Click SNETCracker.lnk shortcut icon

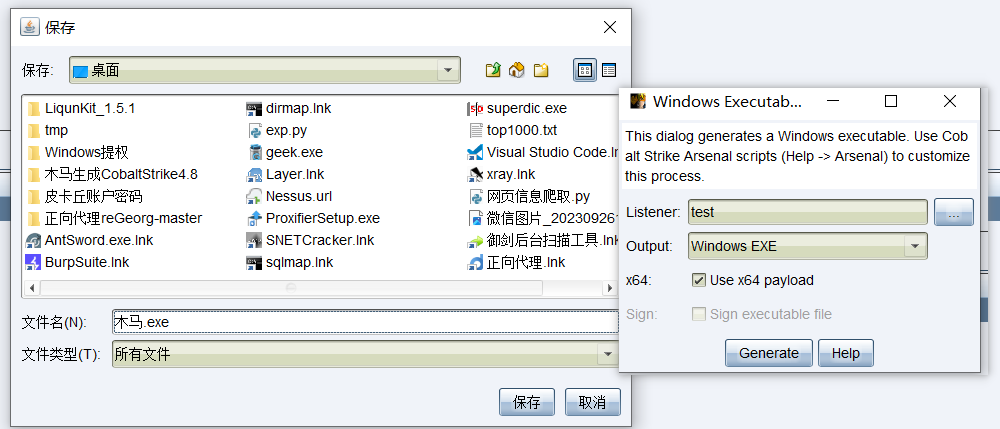pos(254,240)
